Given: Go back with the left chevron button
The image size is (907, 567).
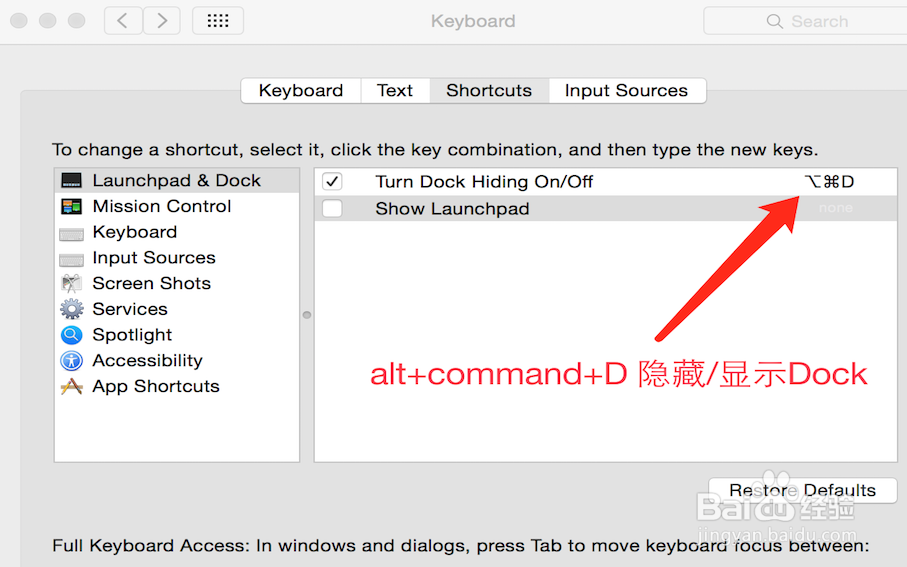Looking at the screenshot, I should [123, 21].
